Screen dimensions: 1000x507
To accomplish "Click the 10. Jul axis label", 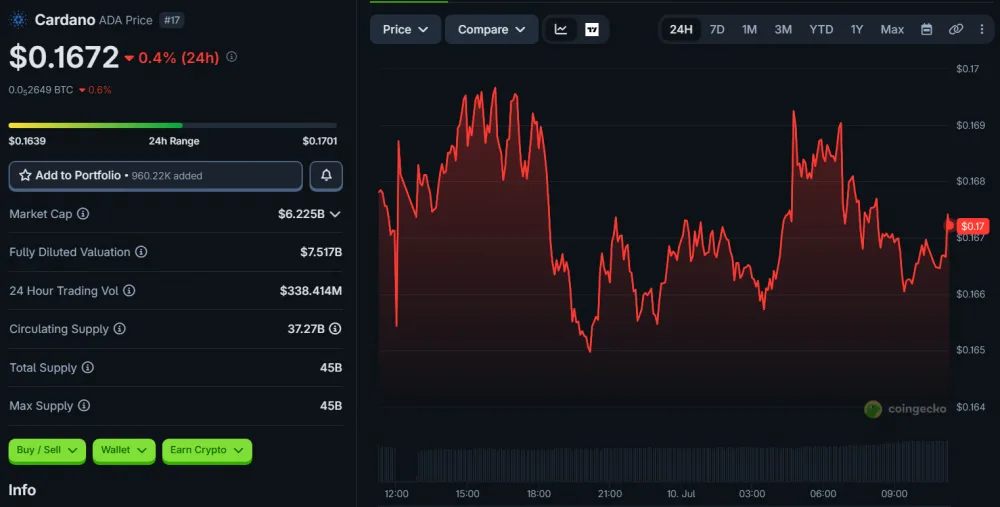I will tap(680, 494).
